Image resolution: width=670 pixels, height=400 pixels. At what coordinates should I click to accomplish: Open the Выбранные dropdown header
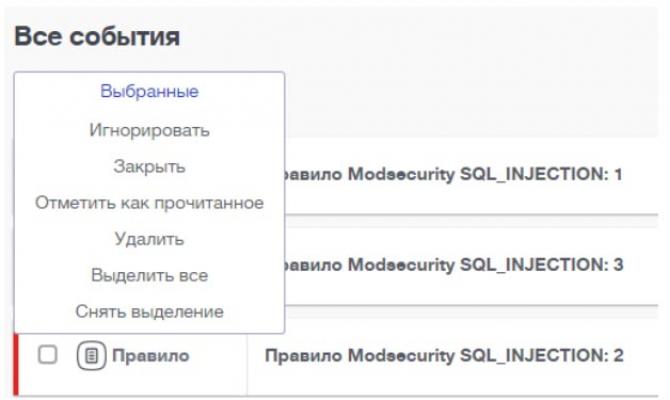(149, 91)
